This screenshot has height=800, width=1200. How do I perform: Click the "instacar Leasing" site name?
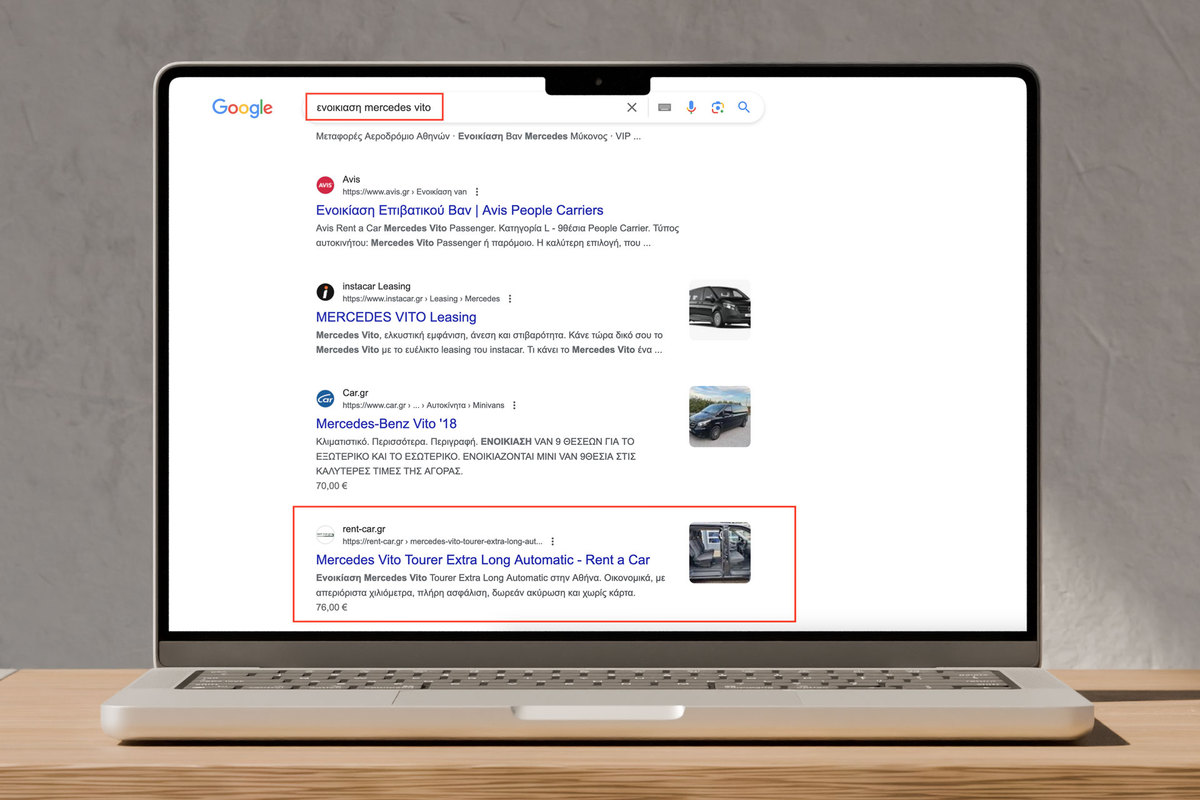(x=376, y=286)
